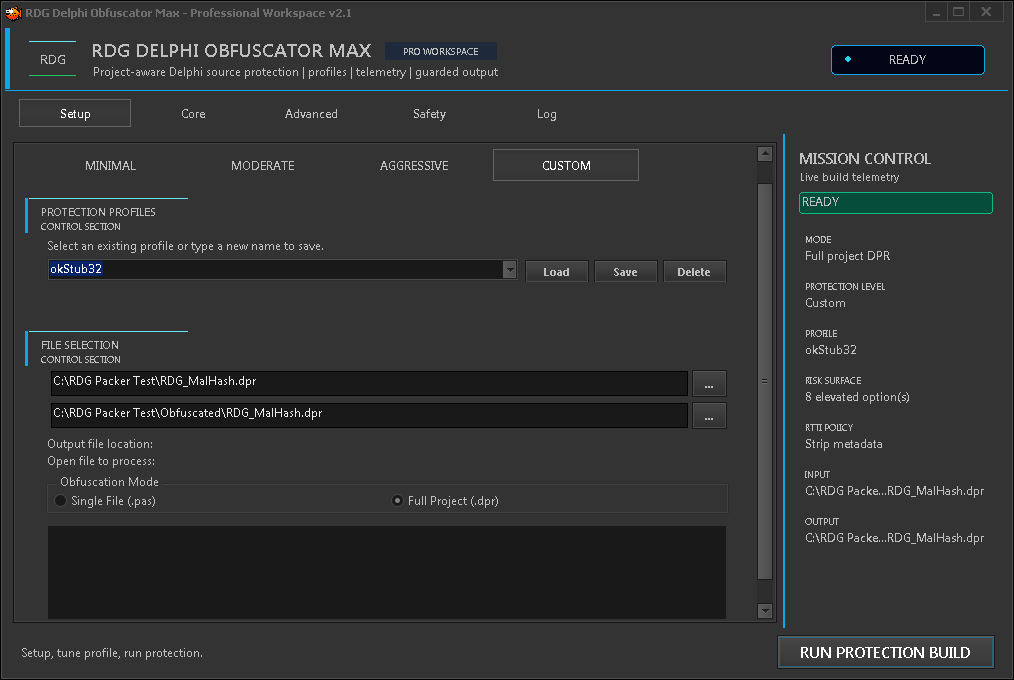1014x680 pixels.
Task: Run the protection build
Action: pyautogui.click(x=885, y=652)
